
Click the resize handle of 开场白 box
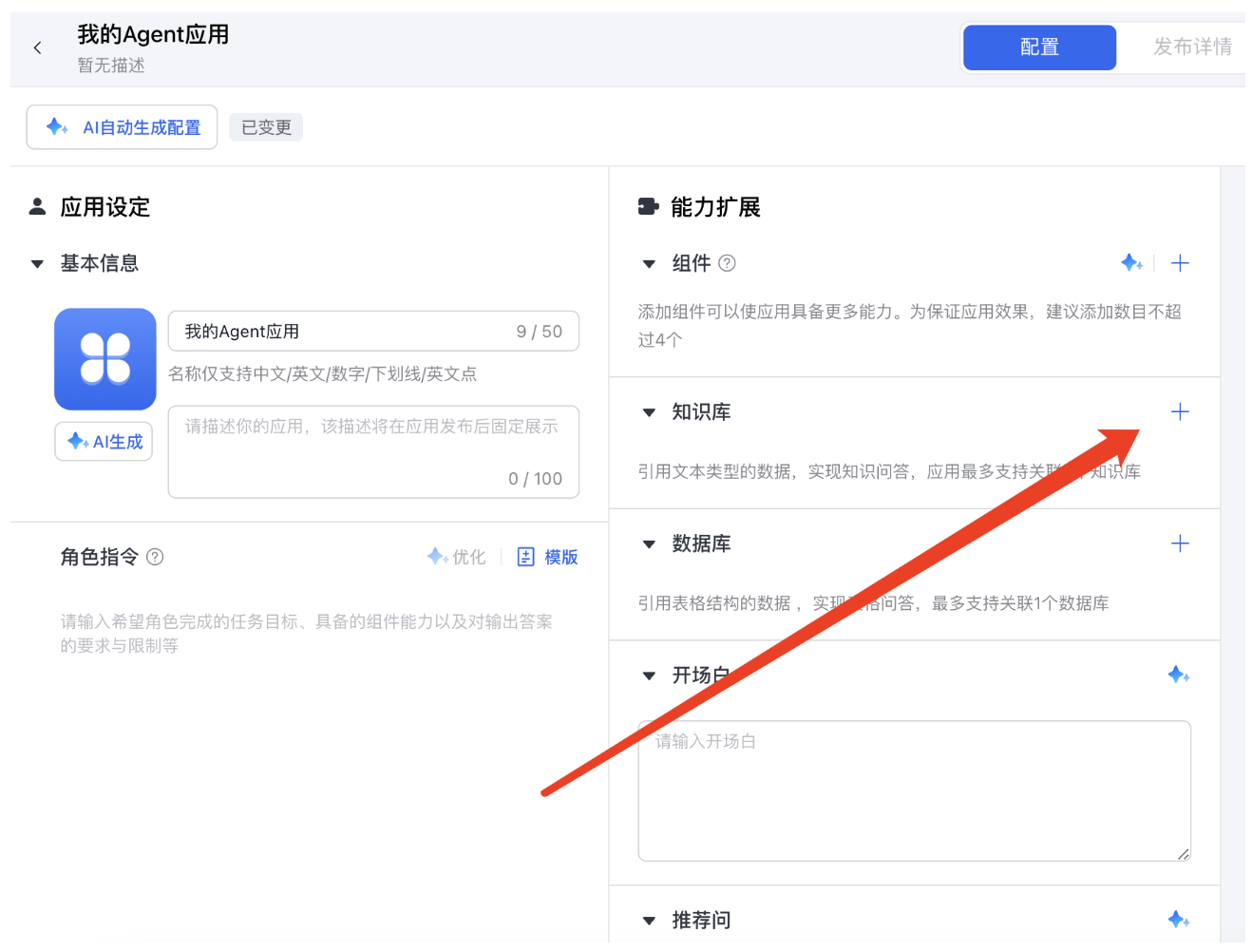coord(1183,854)
